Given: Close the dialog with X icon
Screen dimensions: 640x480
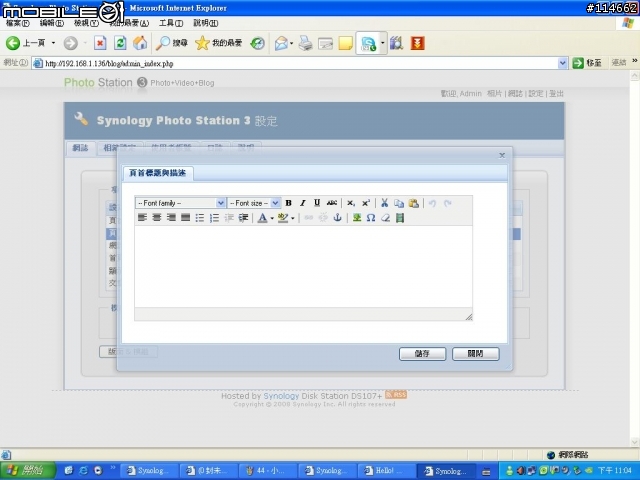Looking at the screenshot, I should [x=502, y=155].
